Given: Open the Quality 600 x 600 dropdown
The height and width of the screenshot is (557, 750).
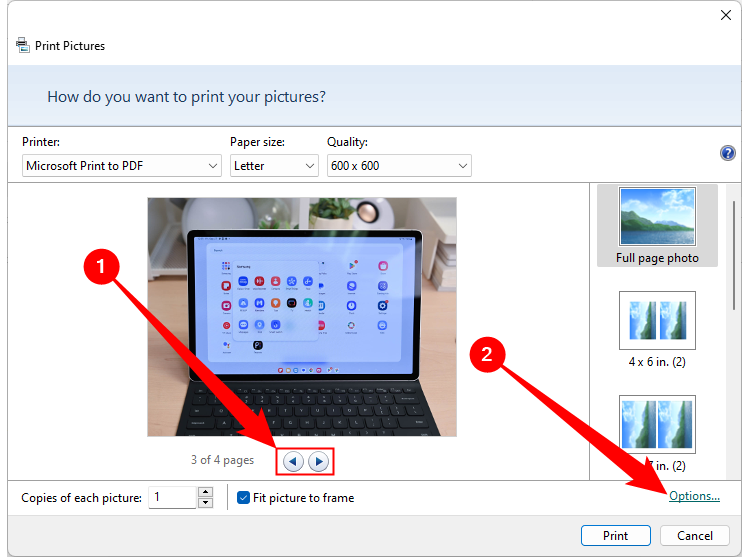Looking at the screenshot, I should coord(399,165).
